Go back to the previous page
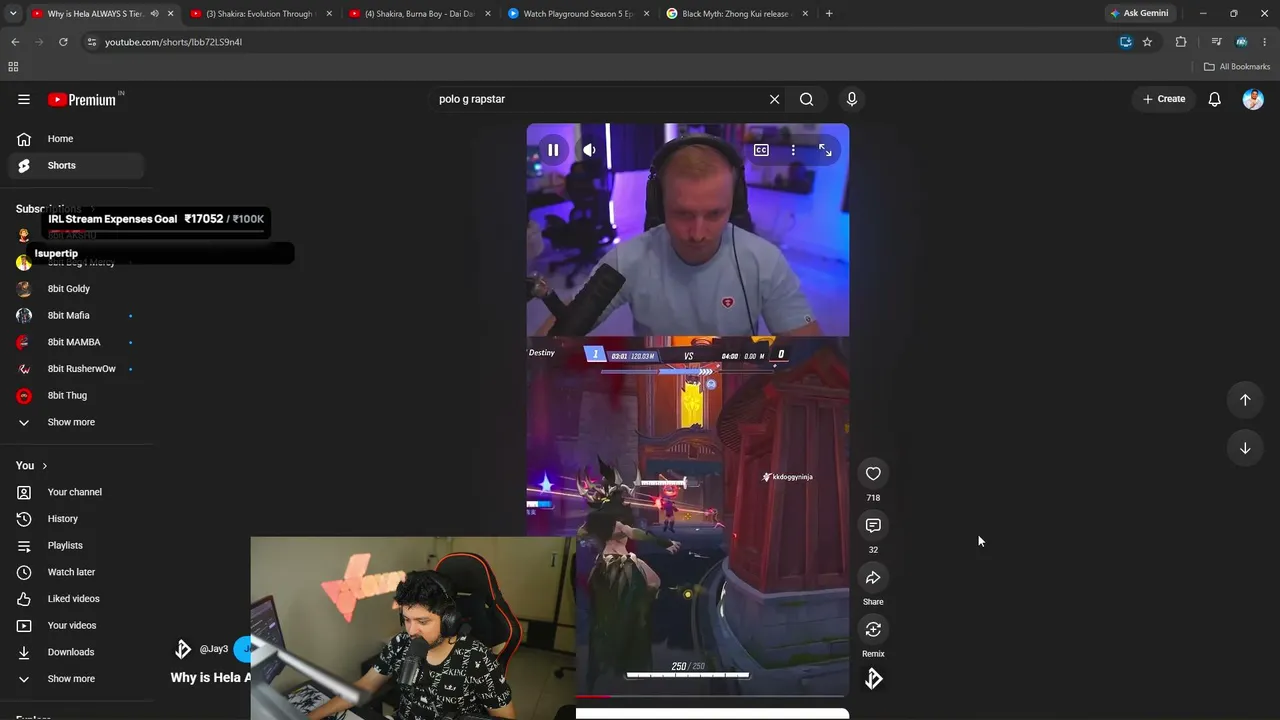This screenshot has height=720, width=1280. tap(15, 42)
